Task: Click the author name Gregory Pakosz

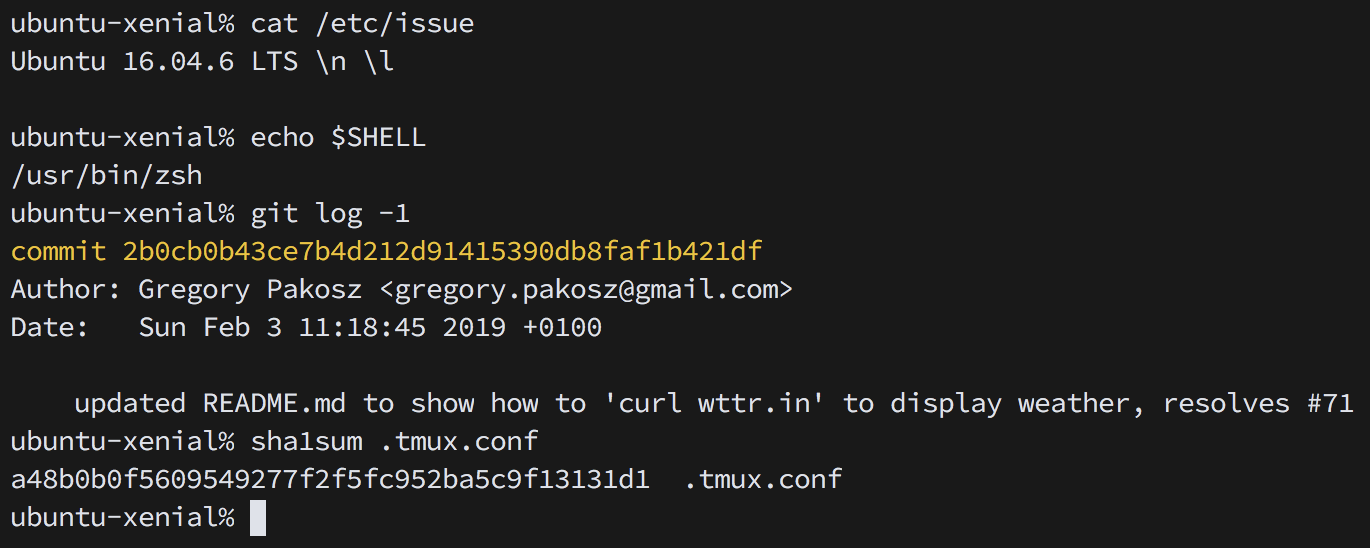Action: pos(250,290)
